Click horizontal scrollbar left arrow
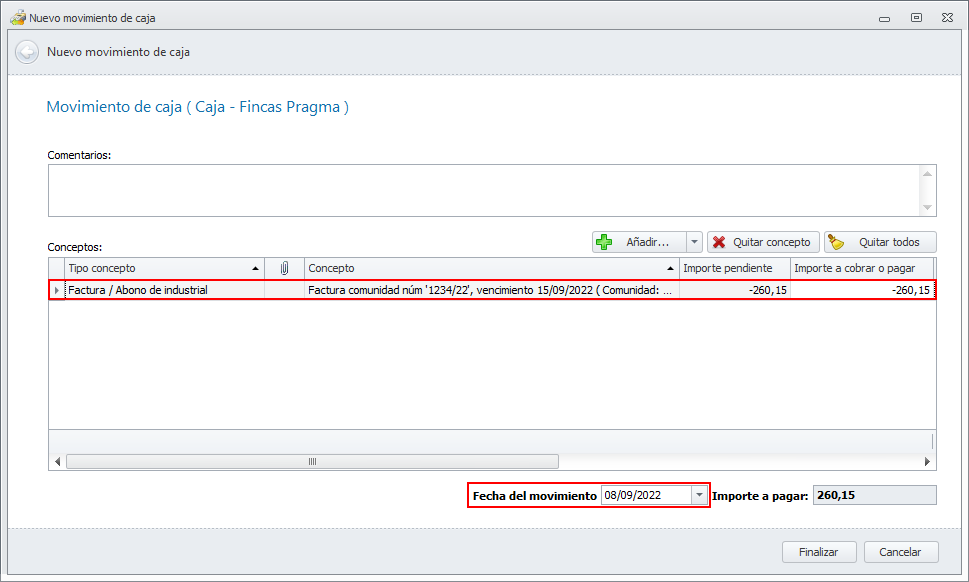The height and width of the screenshot is (582, 969). pos(57,462)
